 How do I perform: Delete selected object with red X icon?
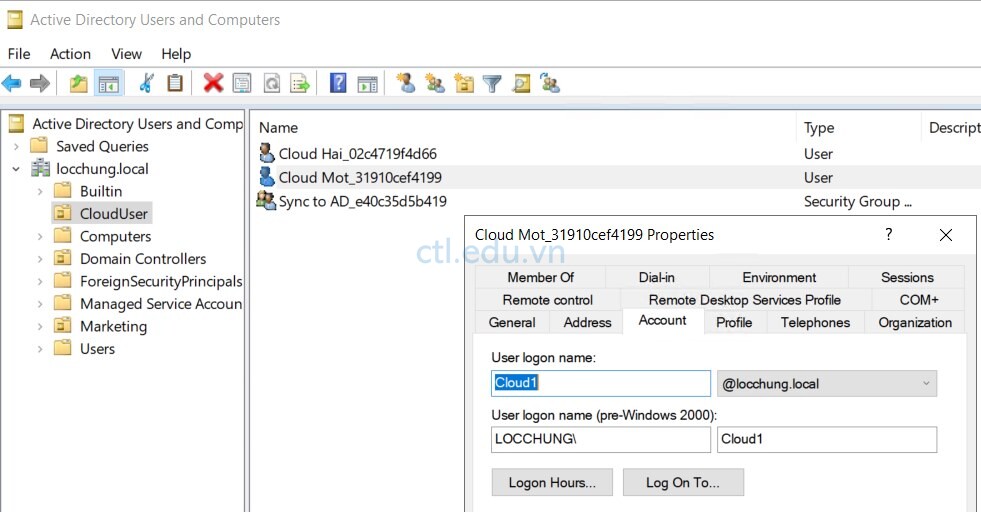coord(213,83)
